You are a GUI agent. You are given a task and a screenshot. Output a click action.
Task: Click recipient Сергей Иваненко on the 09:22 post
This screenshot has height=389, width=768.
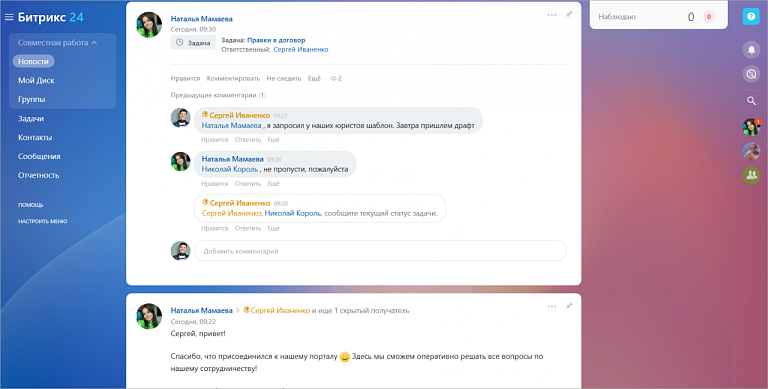280,311
